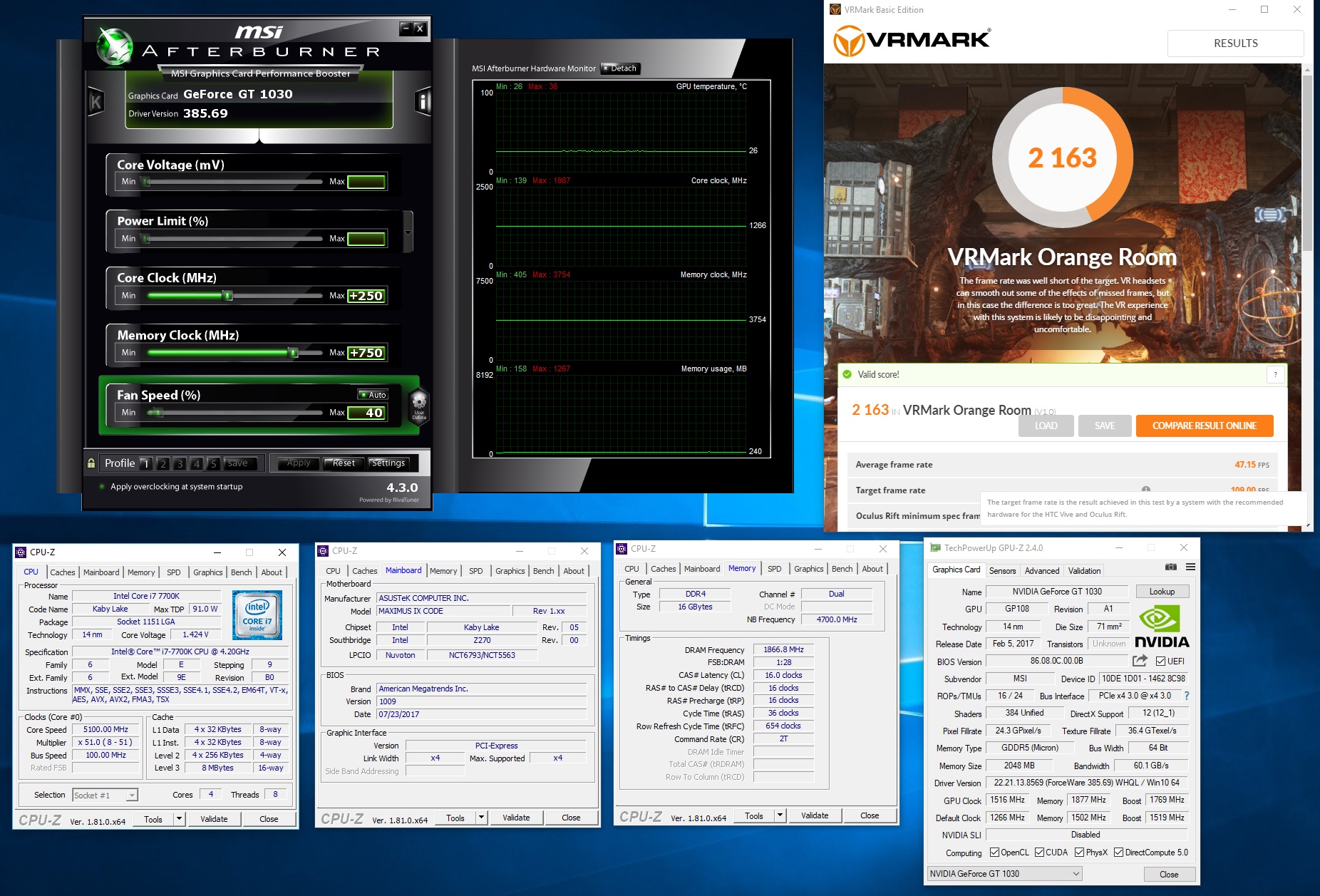Image resolution: width=1320 pixels, height=896 pixels.
Task: Click the Target frame rate info icon
Action: (x=1145, y=490)
